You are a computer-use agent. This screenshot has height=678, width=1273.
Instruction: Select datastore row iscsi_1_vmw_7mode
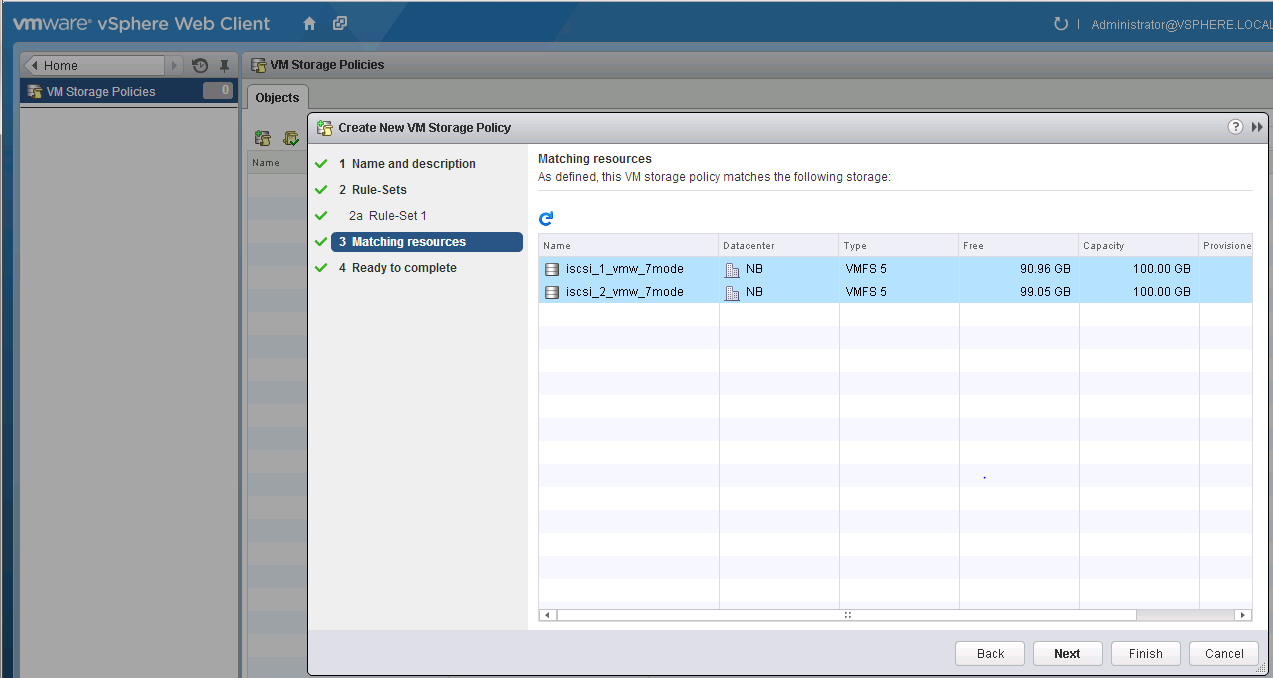click(x=895, y=269)
